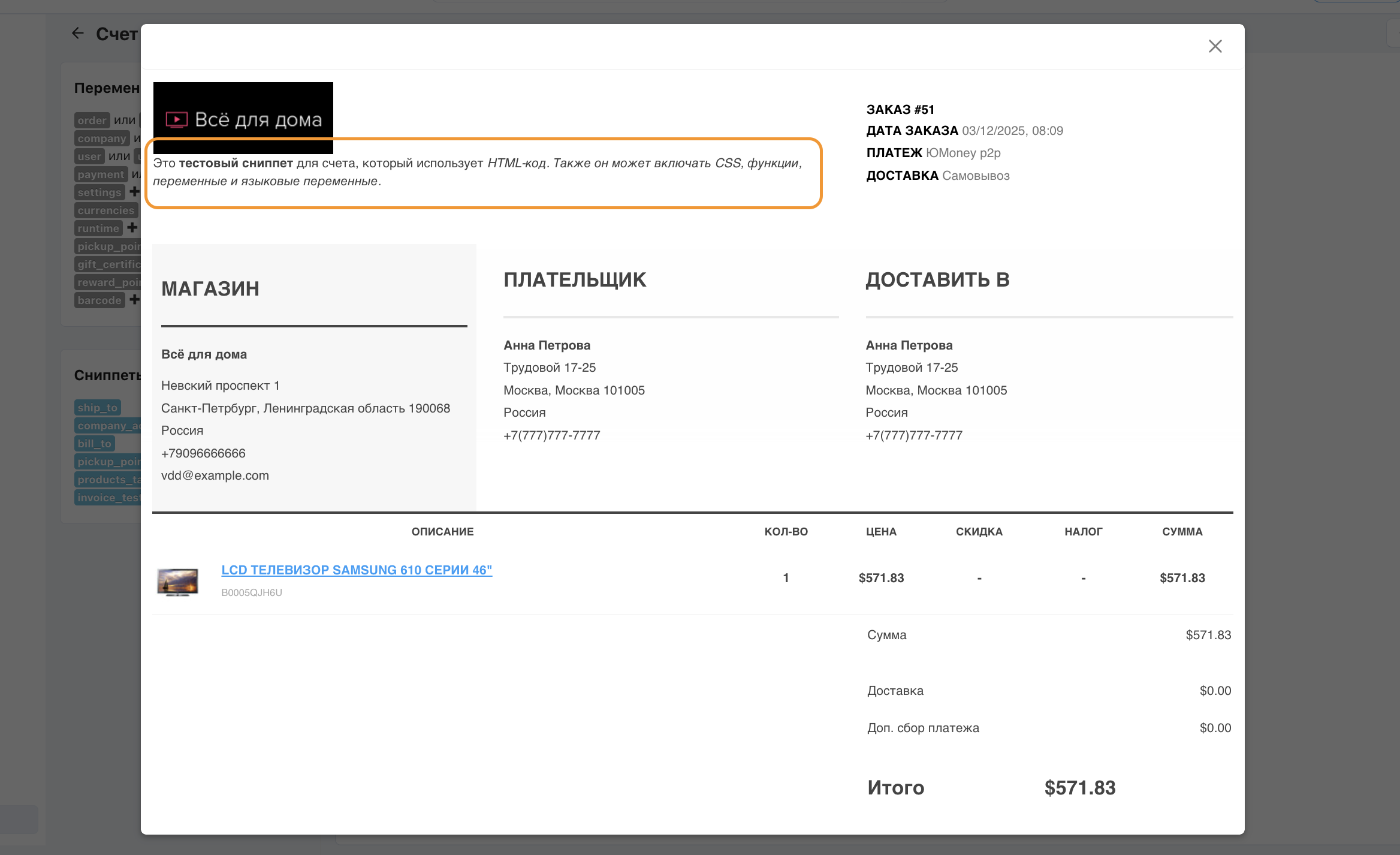
Task: Select the products_table snippet tag
Action: (x=108, y=480)
